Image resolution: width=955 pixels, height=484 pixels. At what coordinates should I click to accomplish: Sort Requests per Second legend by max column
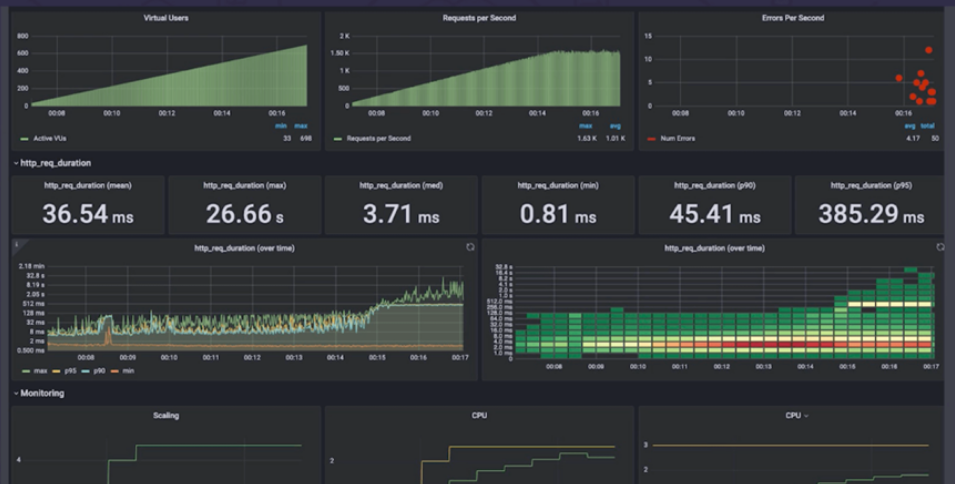tap(586, 126)
